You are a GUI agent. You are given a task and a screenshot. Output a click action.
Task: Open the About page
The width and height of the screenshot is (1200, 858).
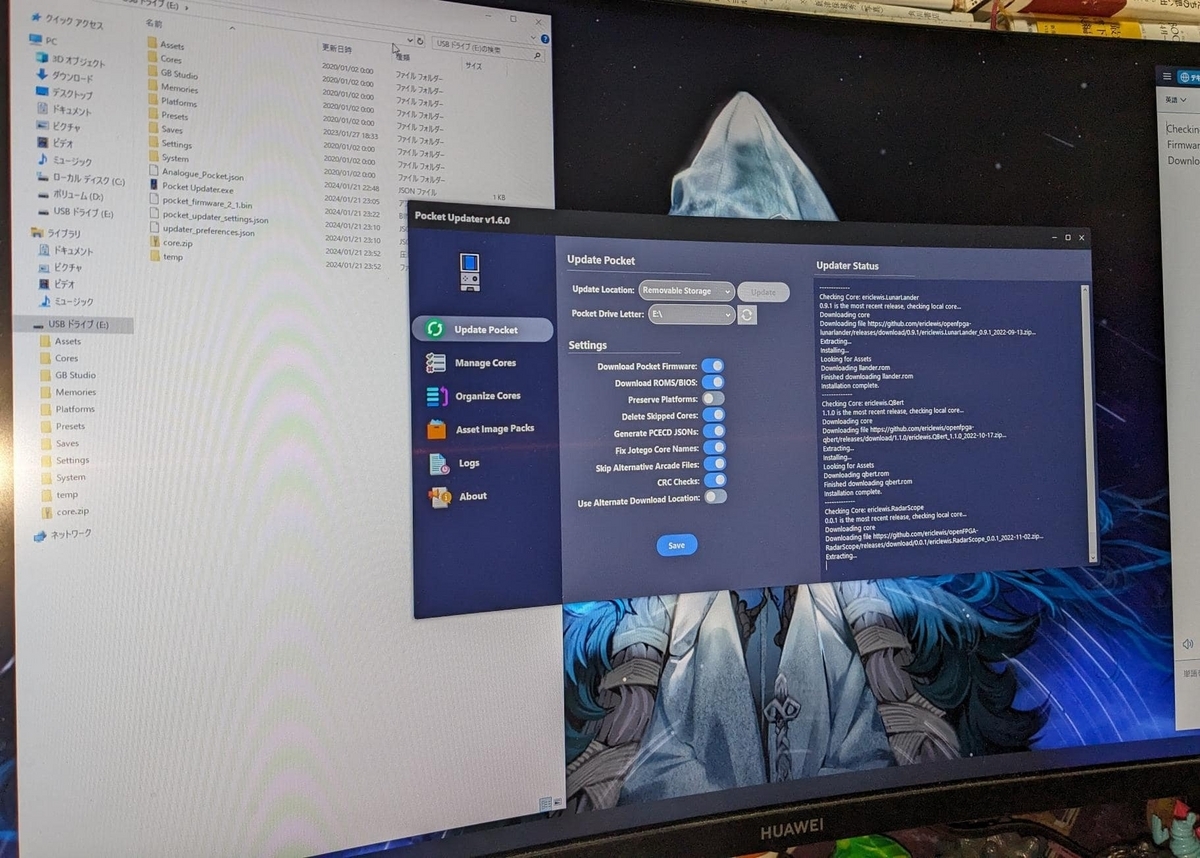point(459,496)
